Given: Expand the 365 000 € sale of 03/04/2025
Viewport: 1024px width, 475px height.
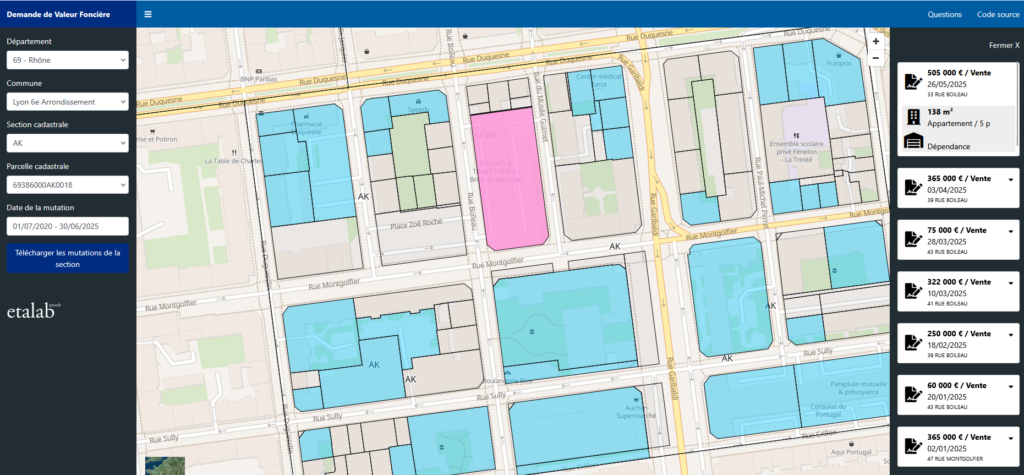Looking at the screenshot, I should (x=1010, y=178).
